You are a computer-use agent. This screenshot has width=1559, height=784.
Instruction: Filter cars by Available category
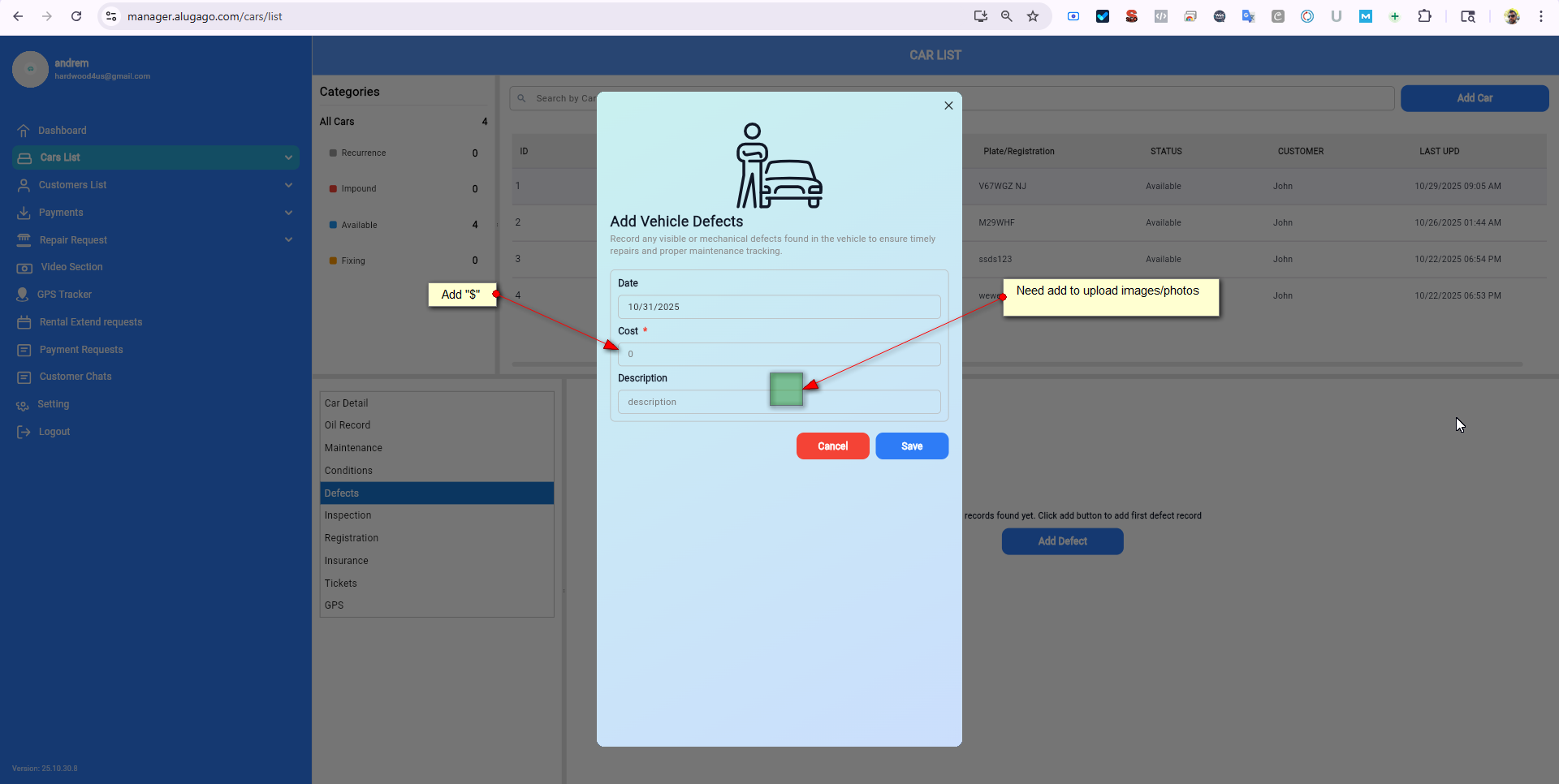[359, 225]
